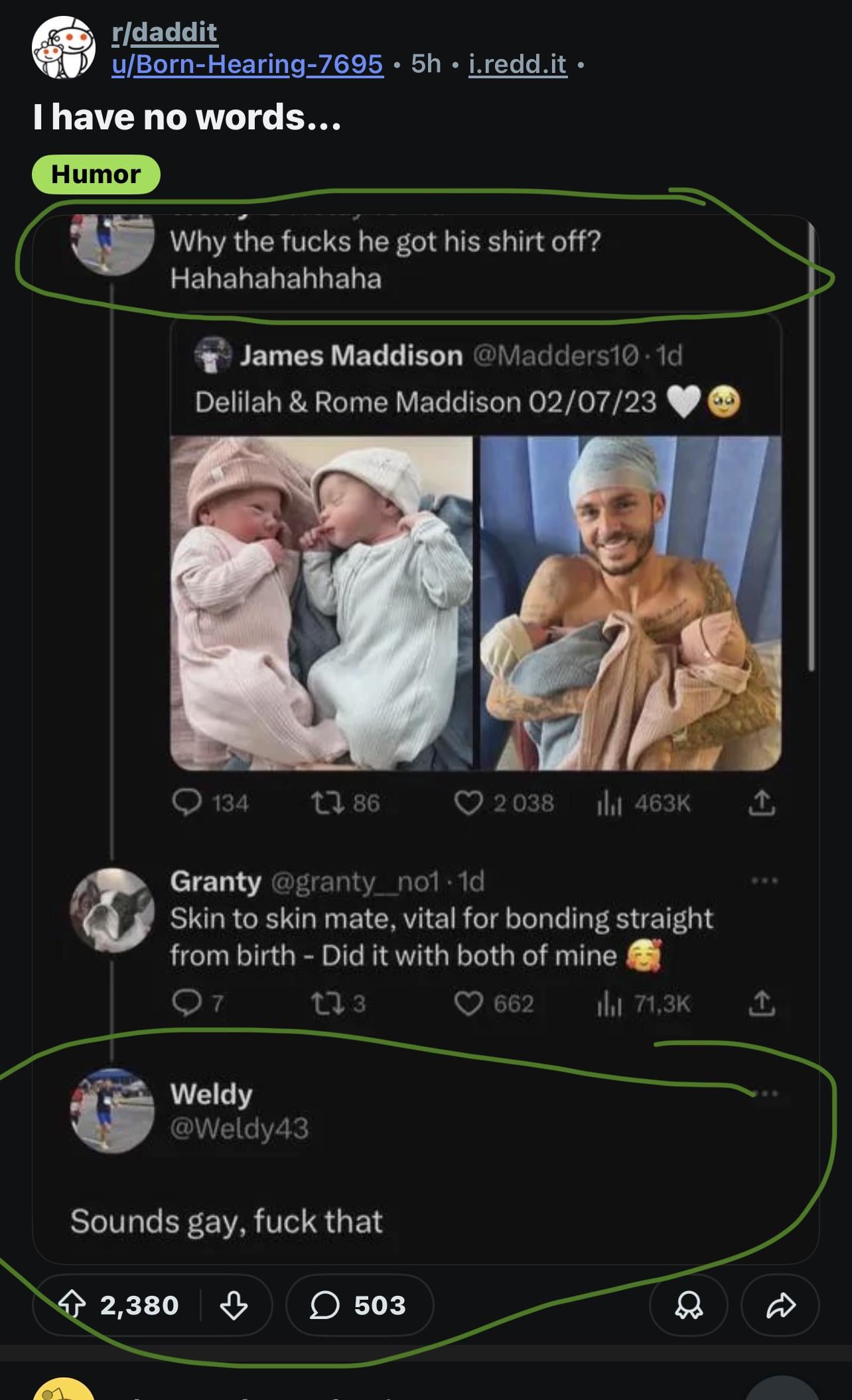Image resolution: width=852 pixels, height=1400 pixels.
Task: Click the r/daddit subreddit avatar
Action: 64,48
